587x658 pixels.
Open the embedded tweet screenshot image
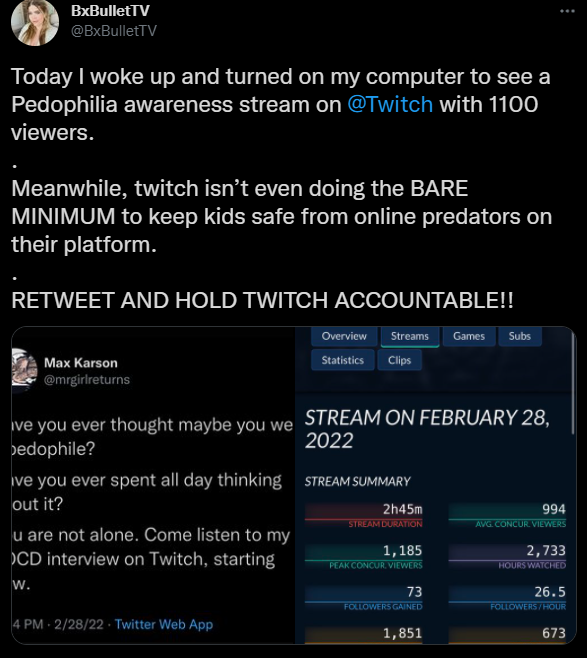click(294, 485)
